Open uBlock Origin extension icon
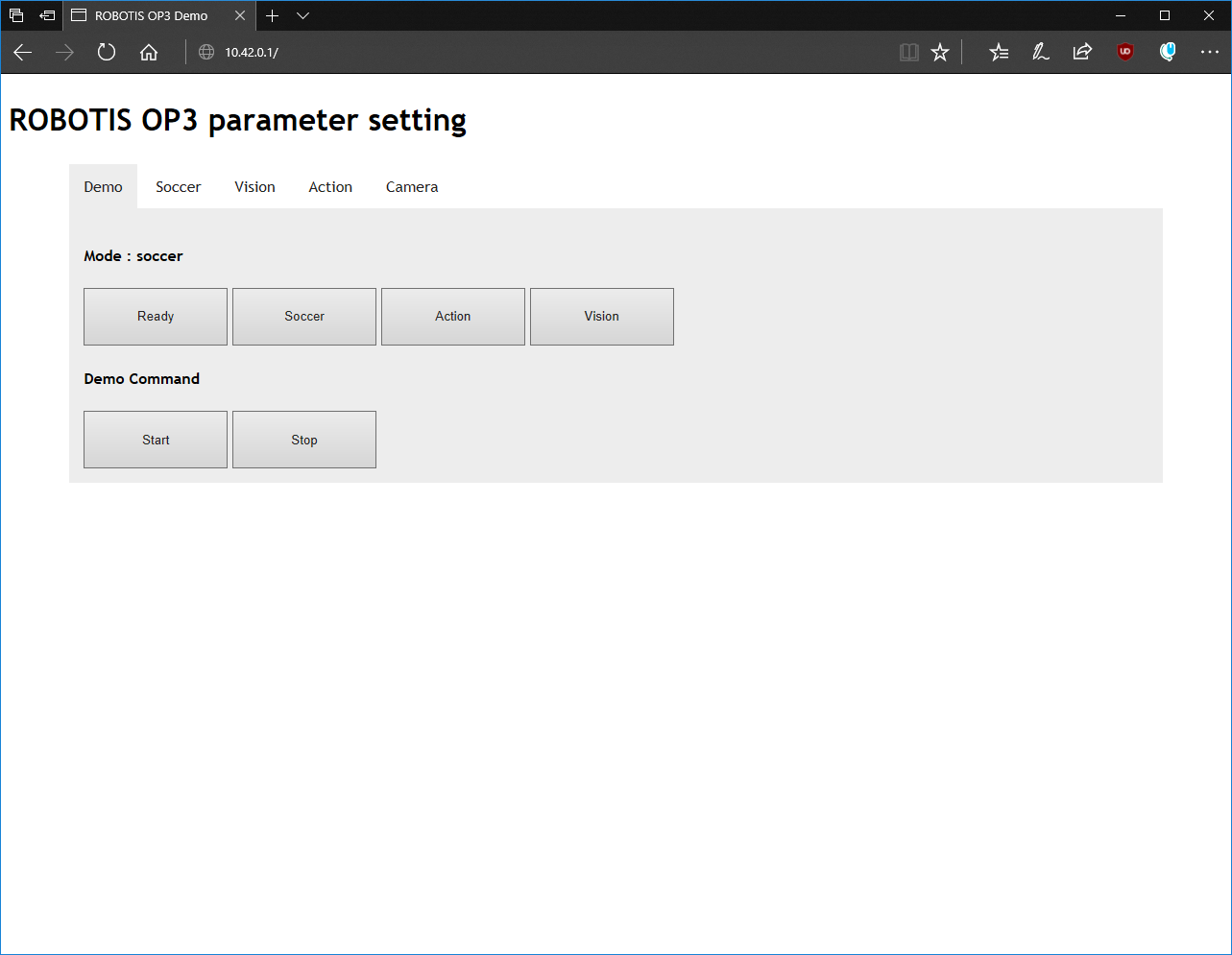The height and width of the screenshot is (955, 1232). (x=1125, y=53)
